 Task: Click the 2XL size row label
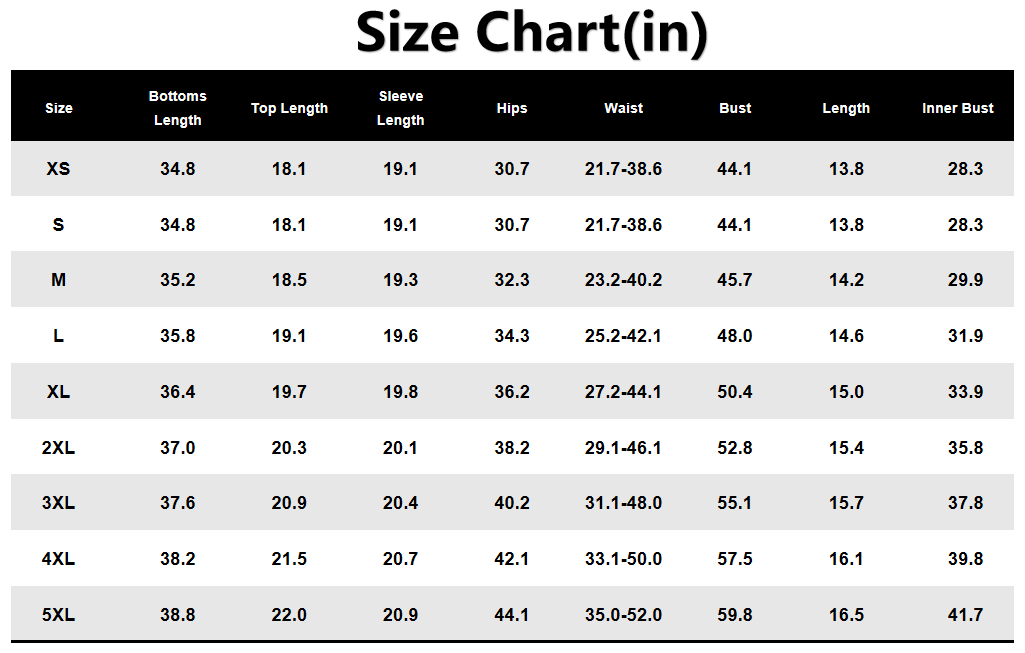point(59,448)
